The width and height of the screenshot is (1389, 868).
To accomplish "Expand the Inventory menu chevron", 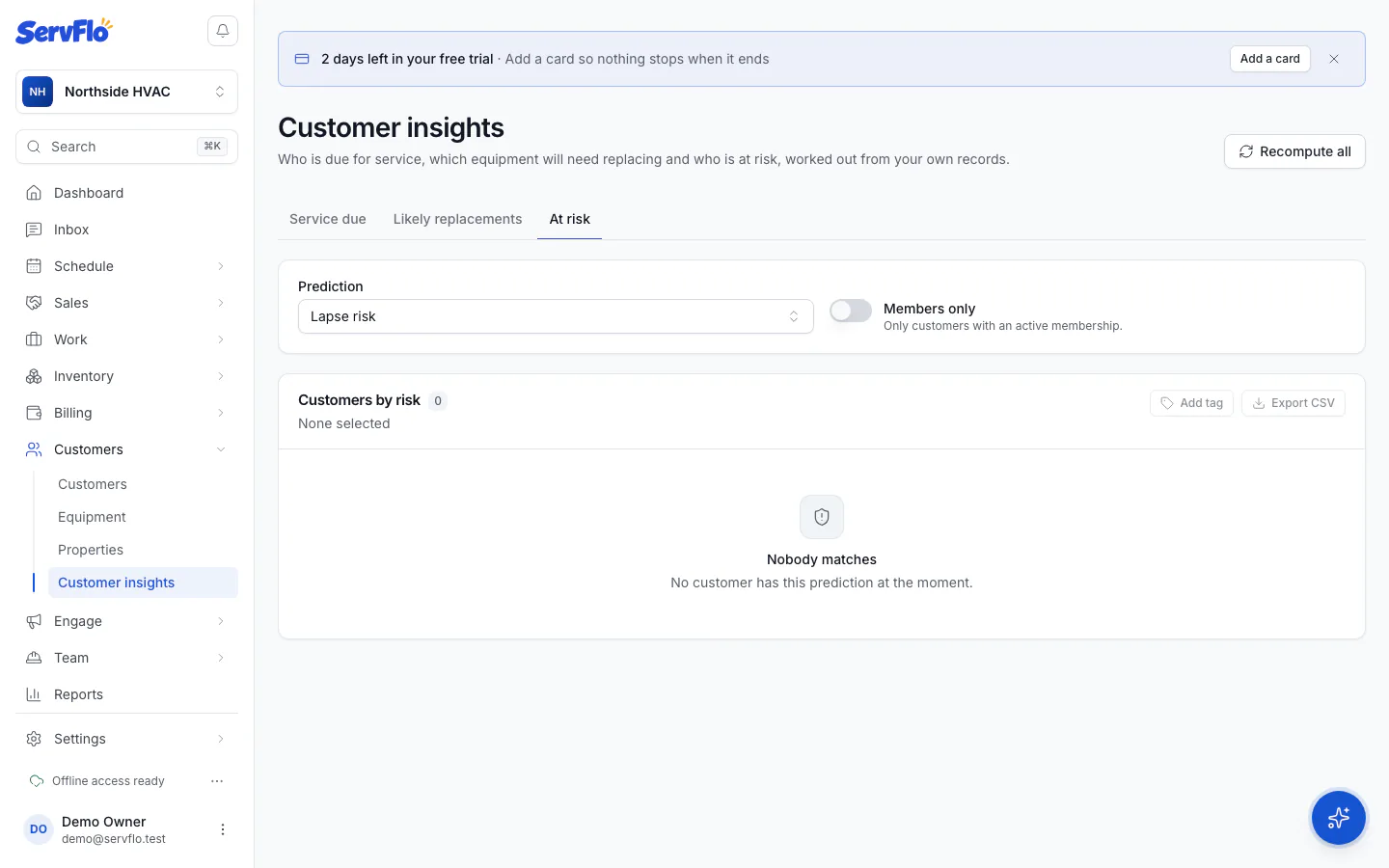I will 221,376.
